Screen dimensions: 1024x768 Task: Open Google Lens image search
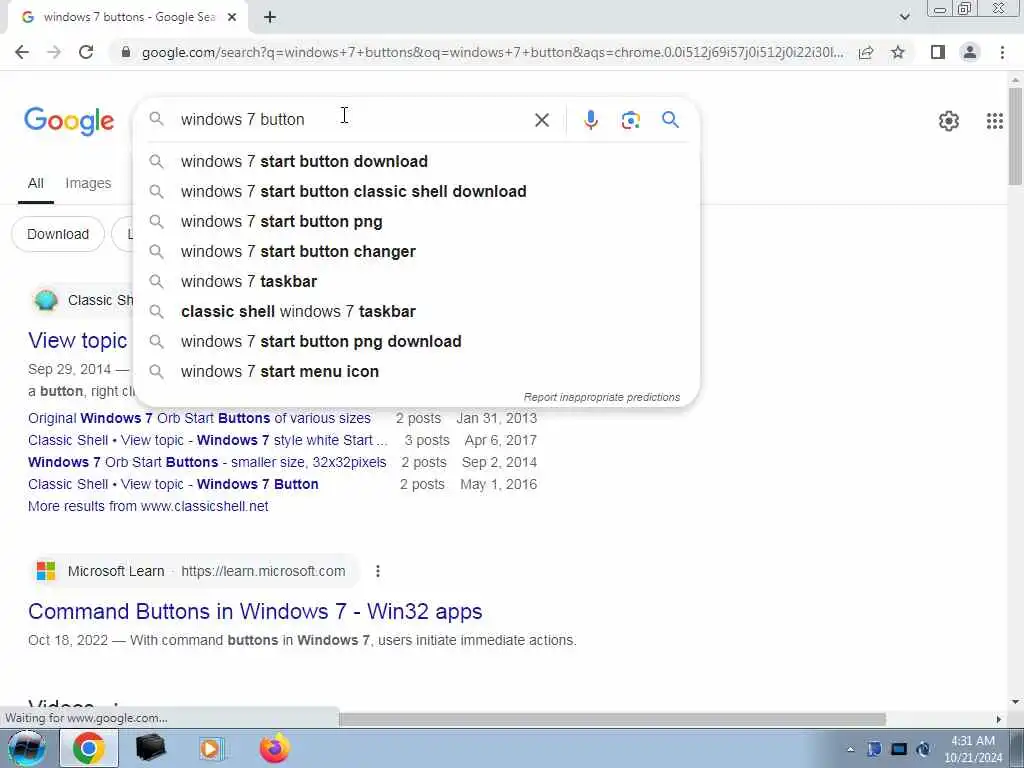pyautogui.click(x=630, y=120)
